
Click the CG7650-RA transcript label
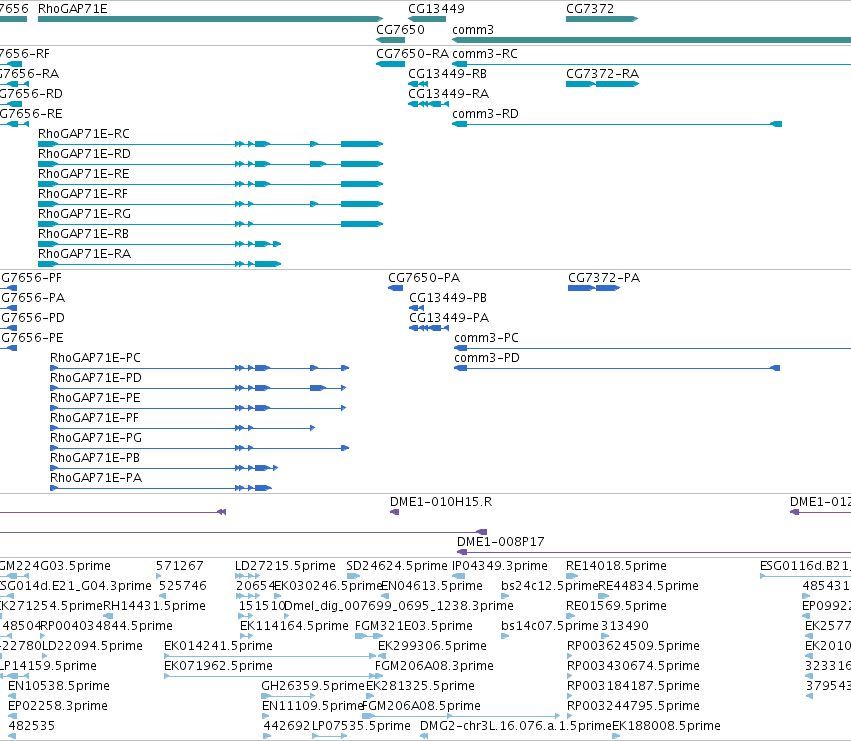(412, 54)
